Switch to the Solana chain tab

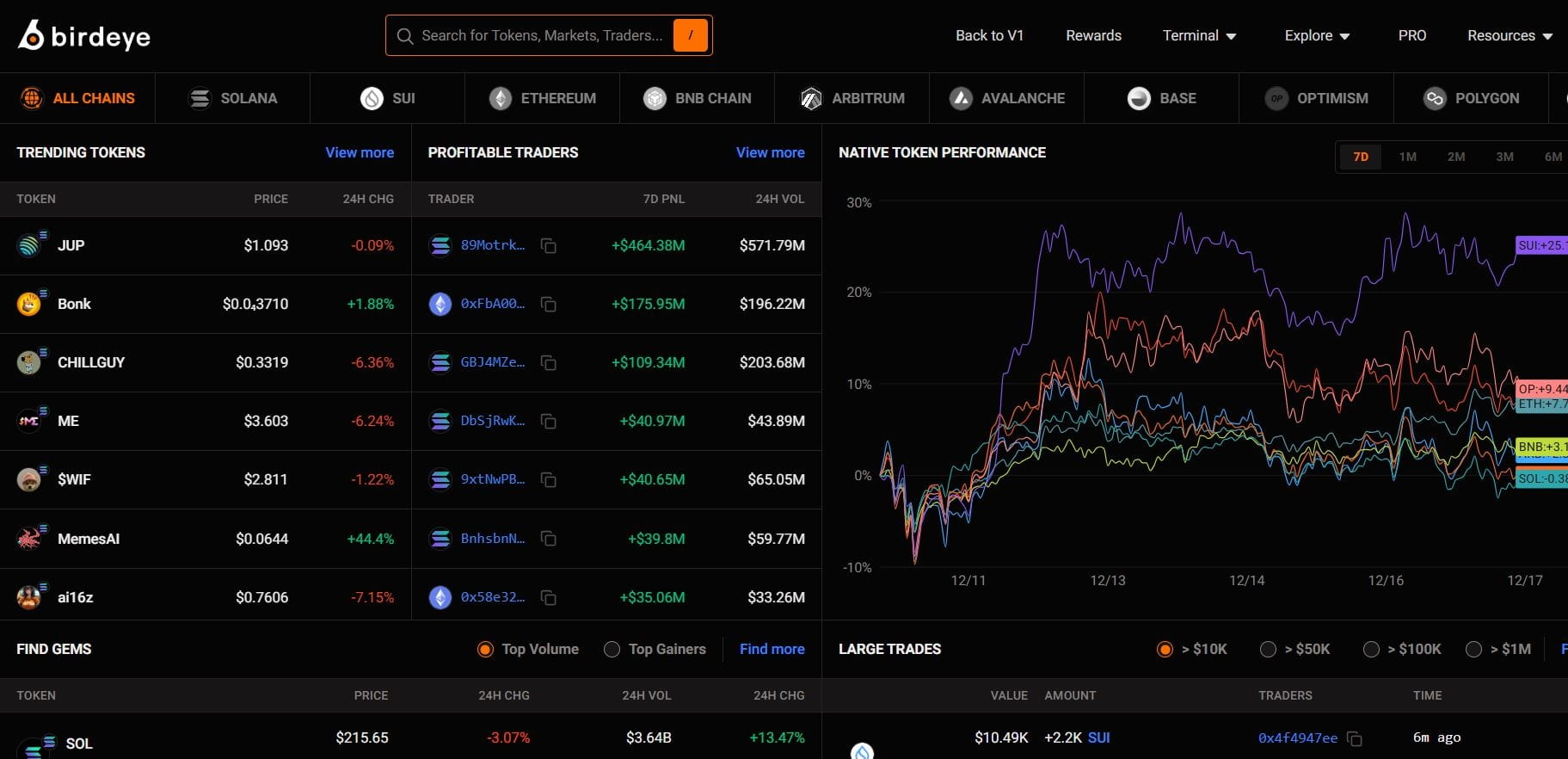click(233, 98)
